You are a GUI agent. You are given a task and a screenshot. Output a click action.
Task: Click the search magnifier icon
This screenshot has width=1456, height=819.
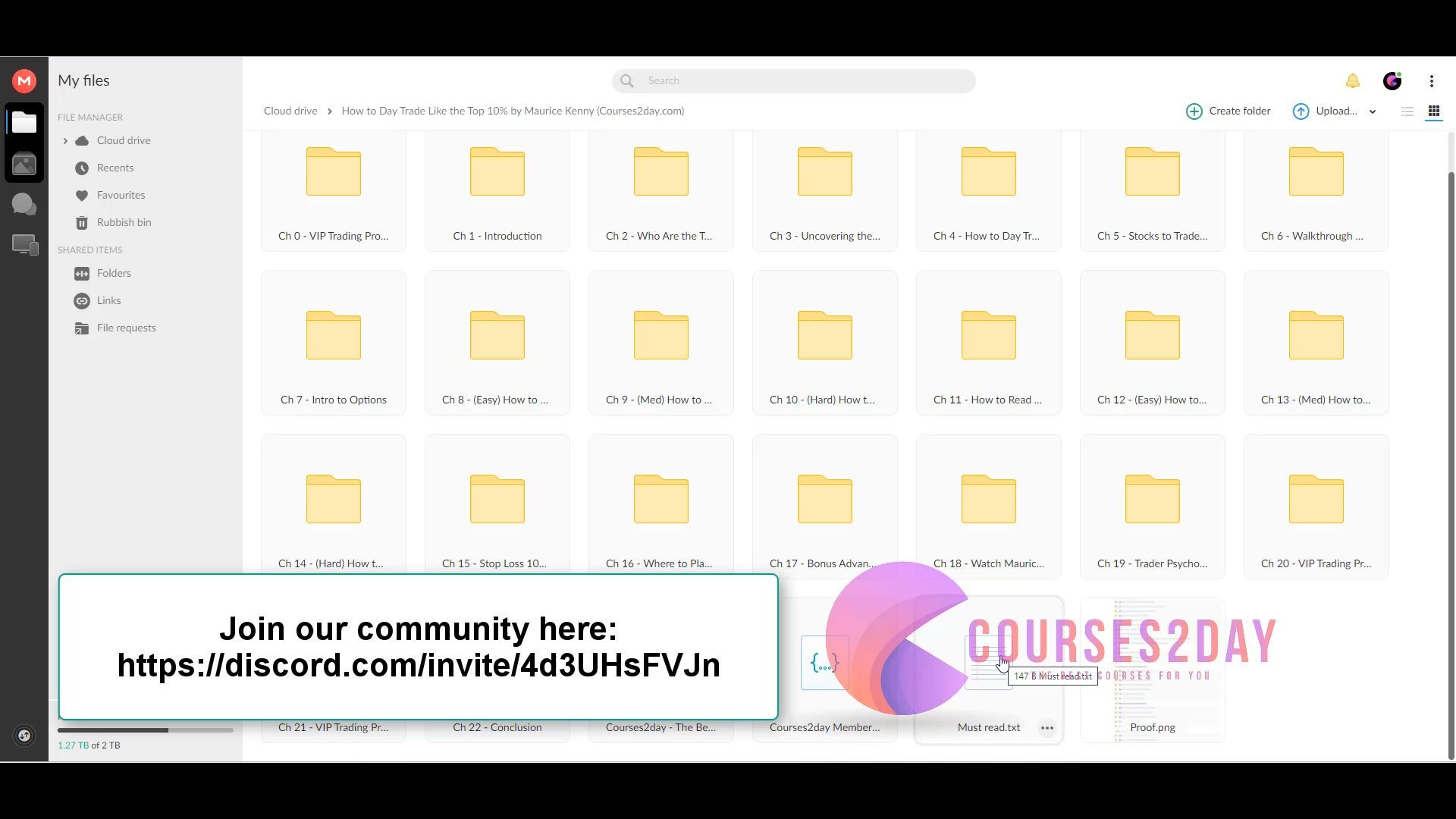coord(627,80)
